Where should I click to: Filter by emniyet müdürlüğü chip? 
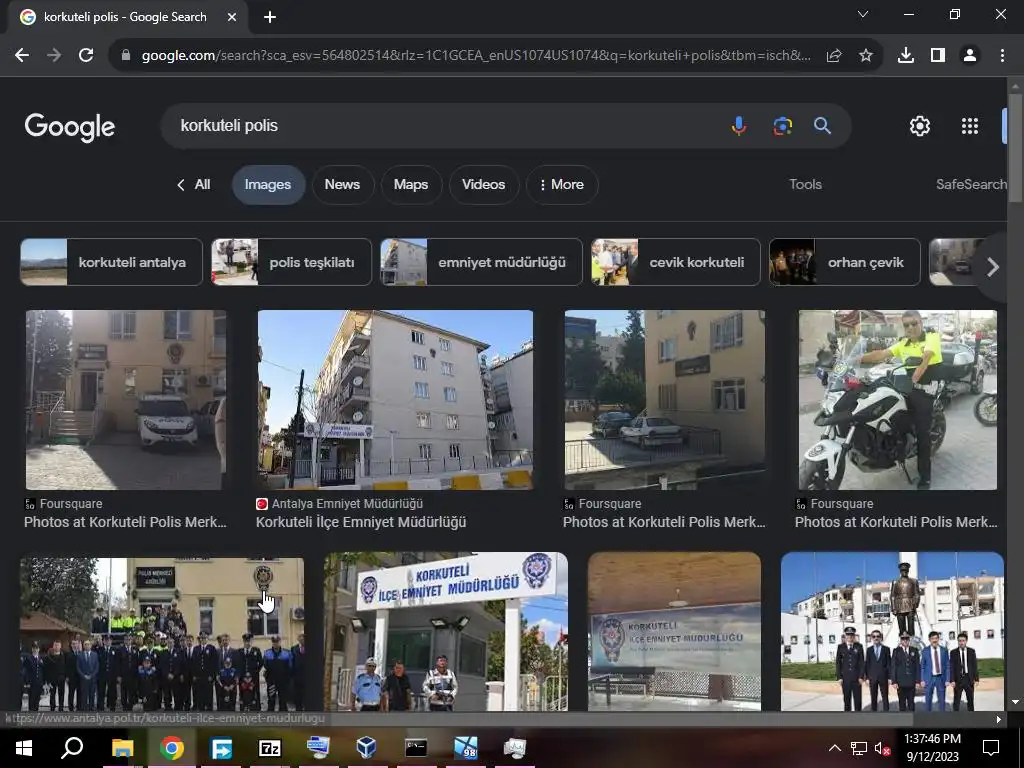point(481,262)
